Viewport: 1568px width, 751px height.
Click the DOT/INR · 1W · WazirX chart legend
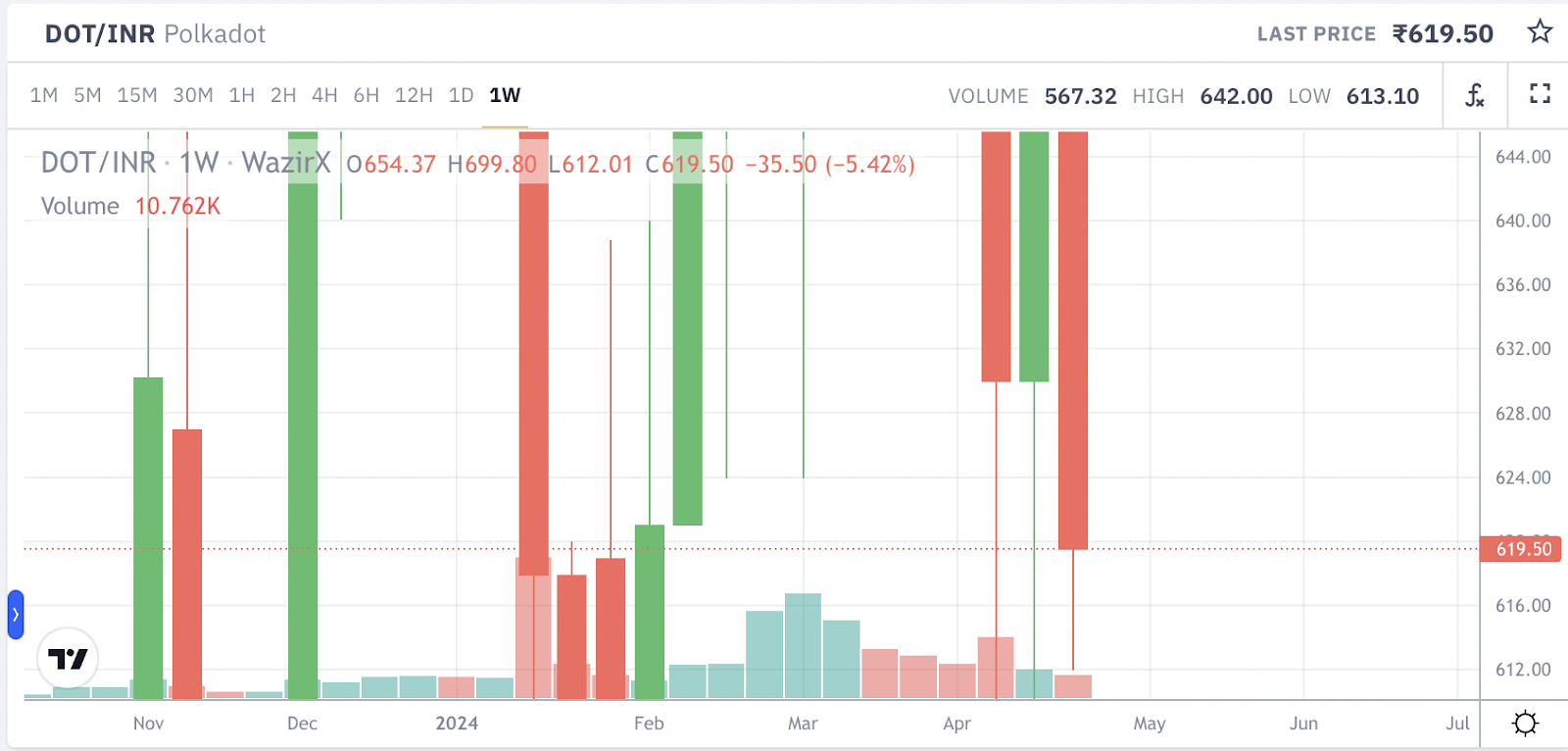pyautogui.click(x=185, y=163)
